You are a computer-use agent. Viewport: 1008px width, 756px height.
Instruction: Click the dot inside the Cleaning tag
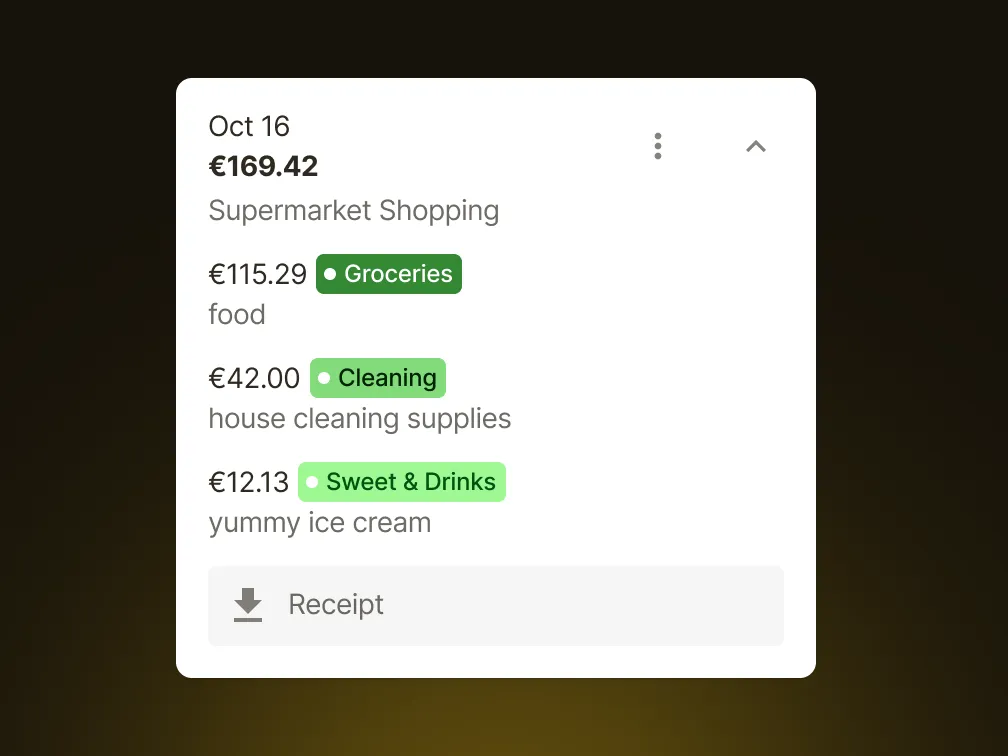click(323, 378)
